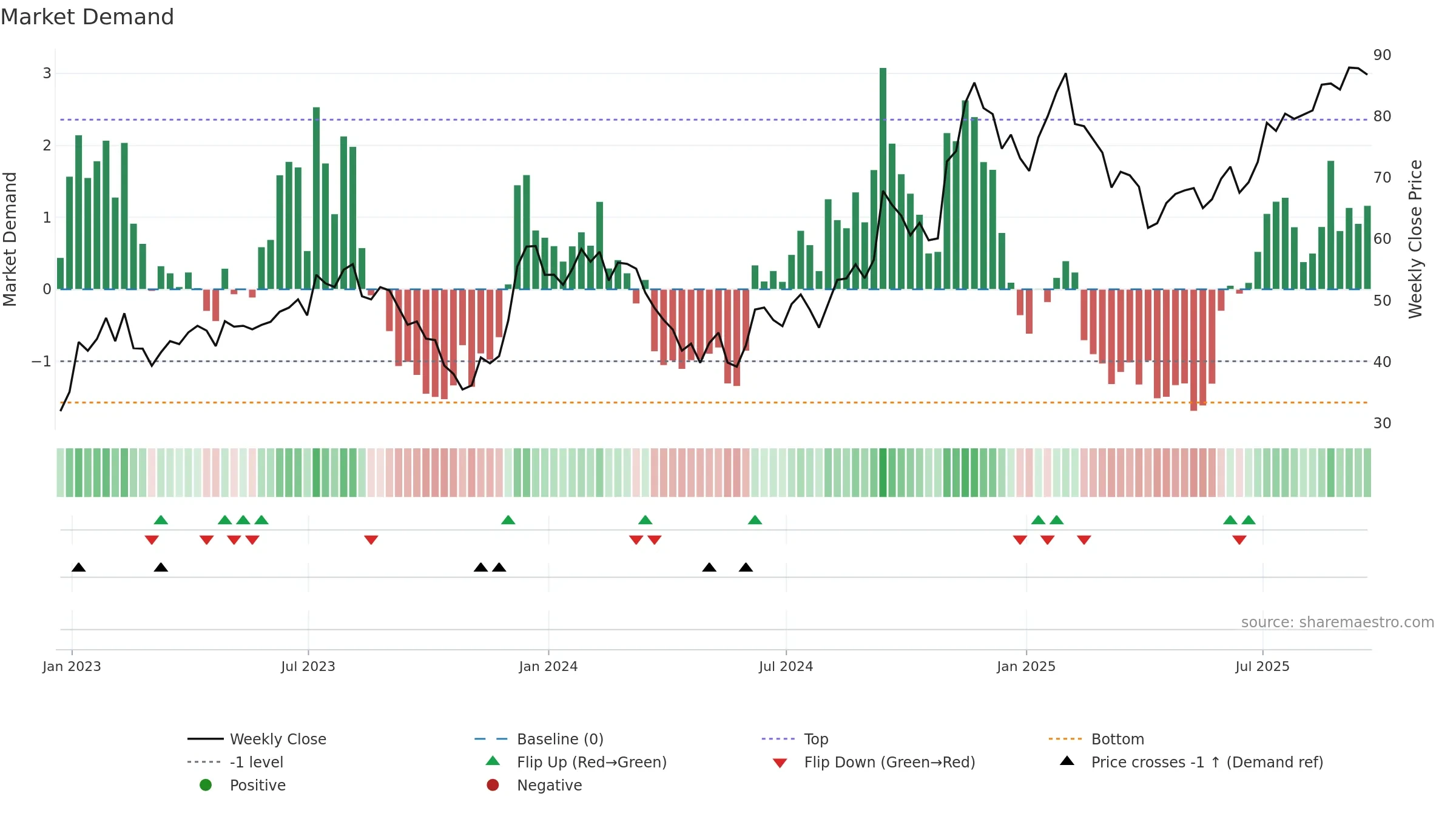
Task: Click the green Positive legend circle
Action: click(206, 785)
